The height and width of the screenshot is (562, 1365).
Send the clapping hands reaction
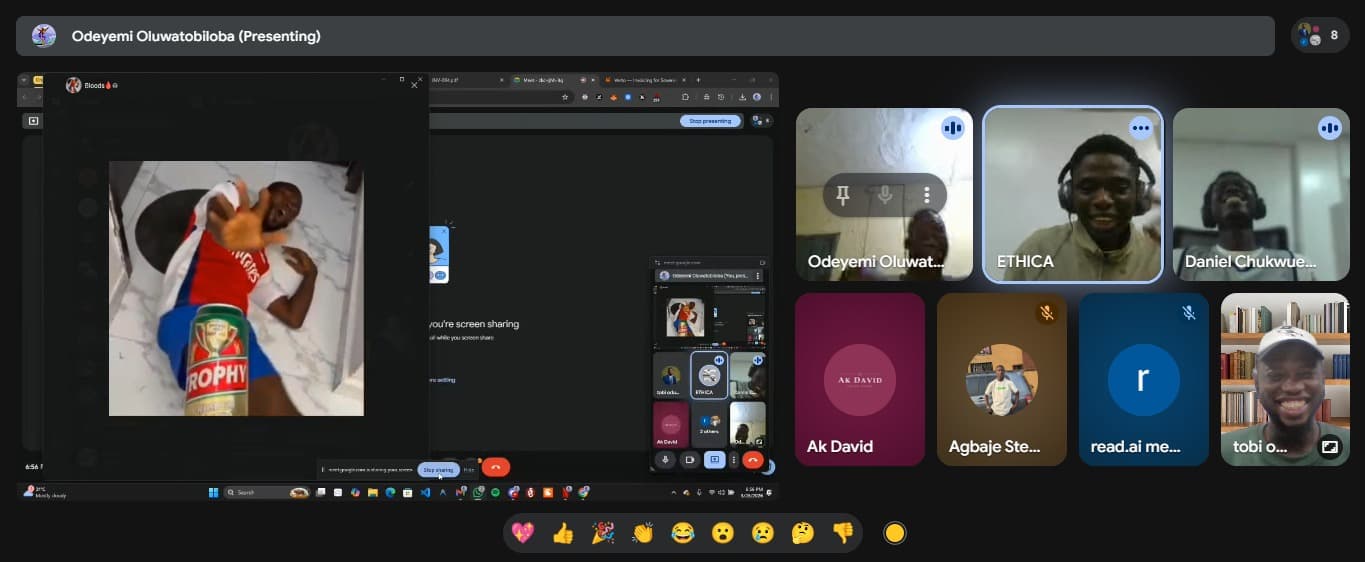coord(643,533)
